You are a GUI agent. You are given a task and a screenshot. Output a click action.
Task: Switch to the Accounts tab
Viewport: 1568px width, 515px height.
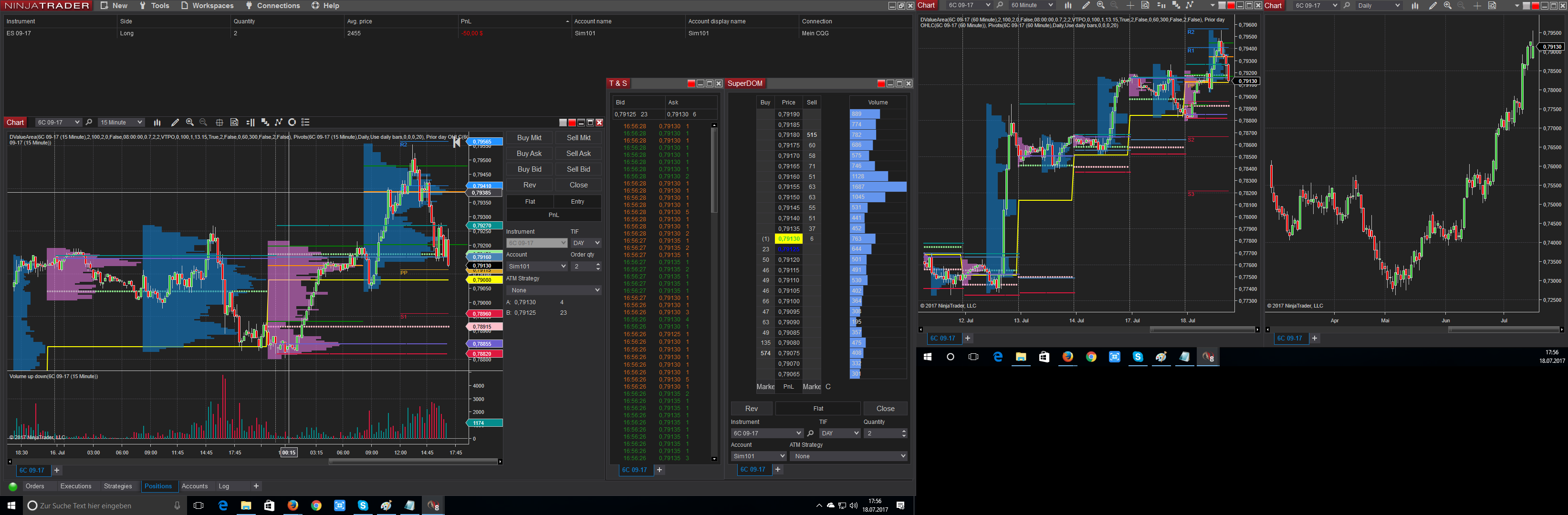coord(195,486)
